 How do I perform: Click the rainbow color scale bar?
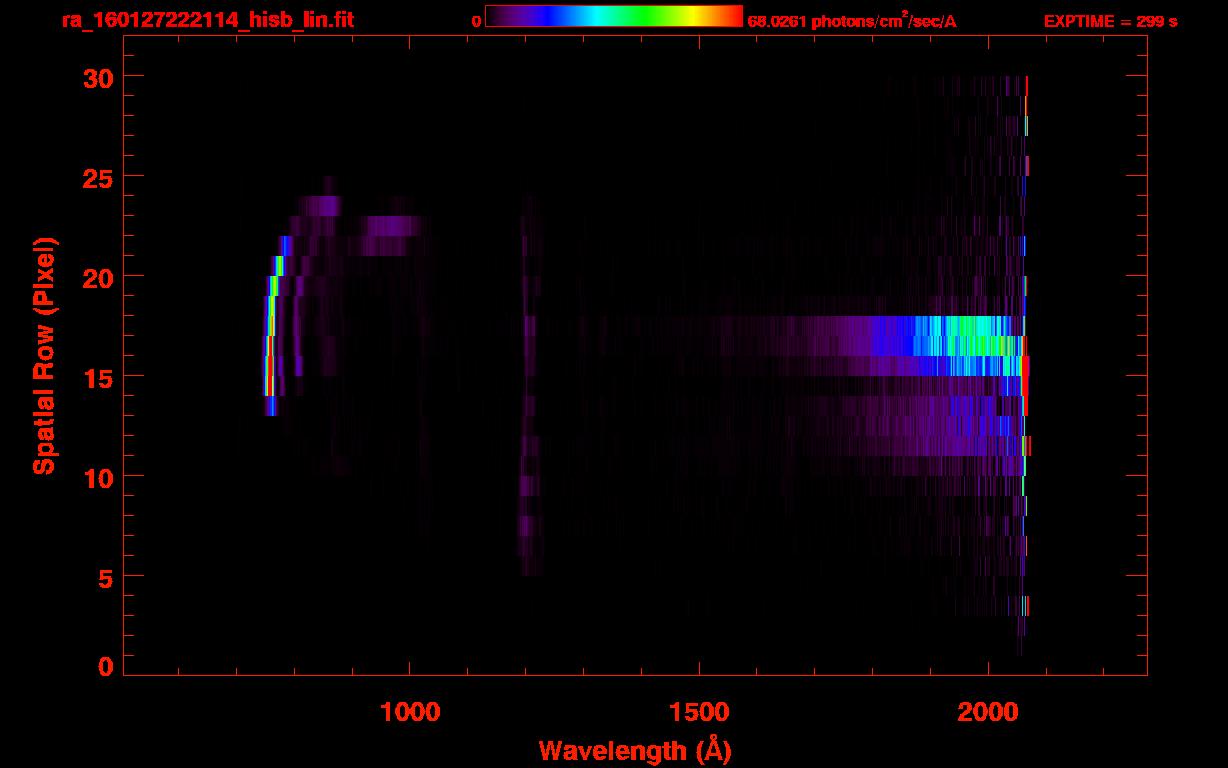click(614, 16)
